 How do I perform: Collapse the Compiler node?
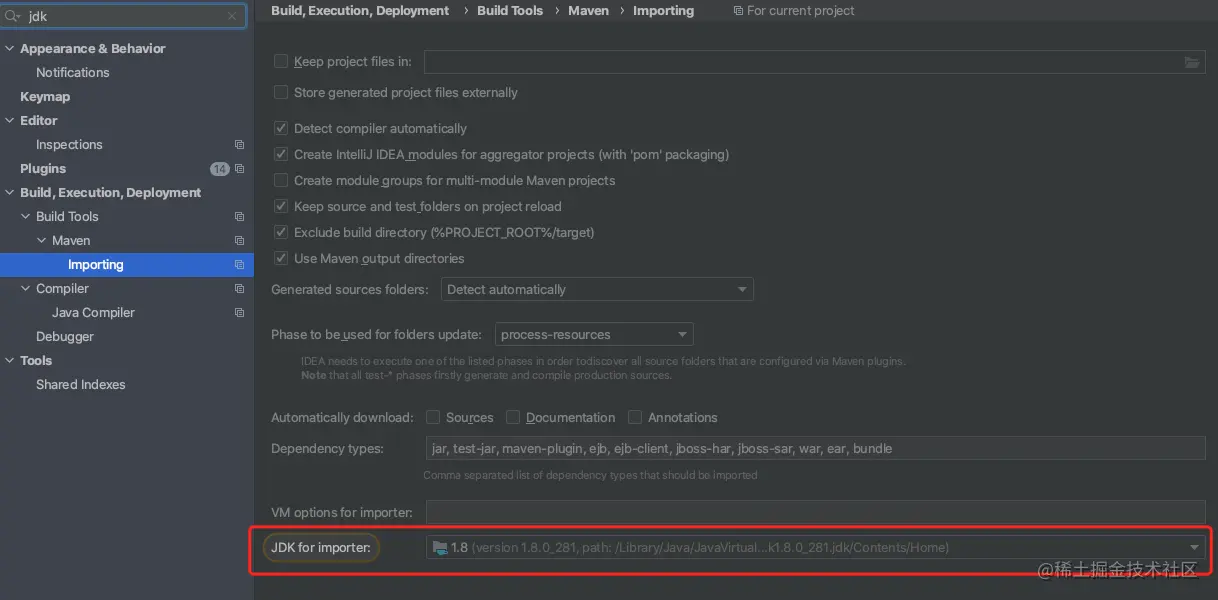[x=26, y=289]
